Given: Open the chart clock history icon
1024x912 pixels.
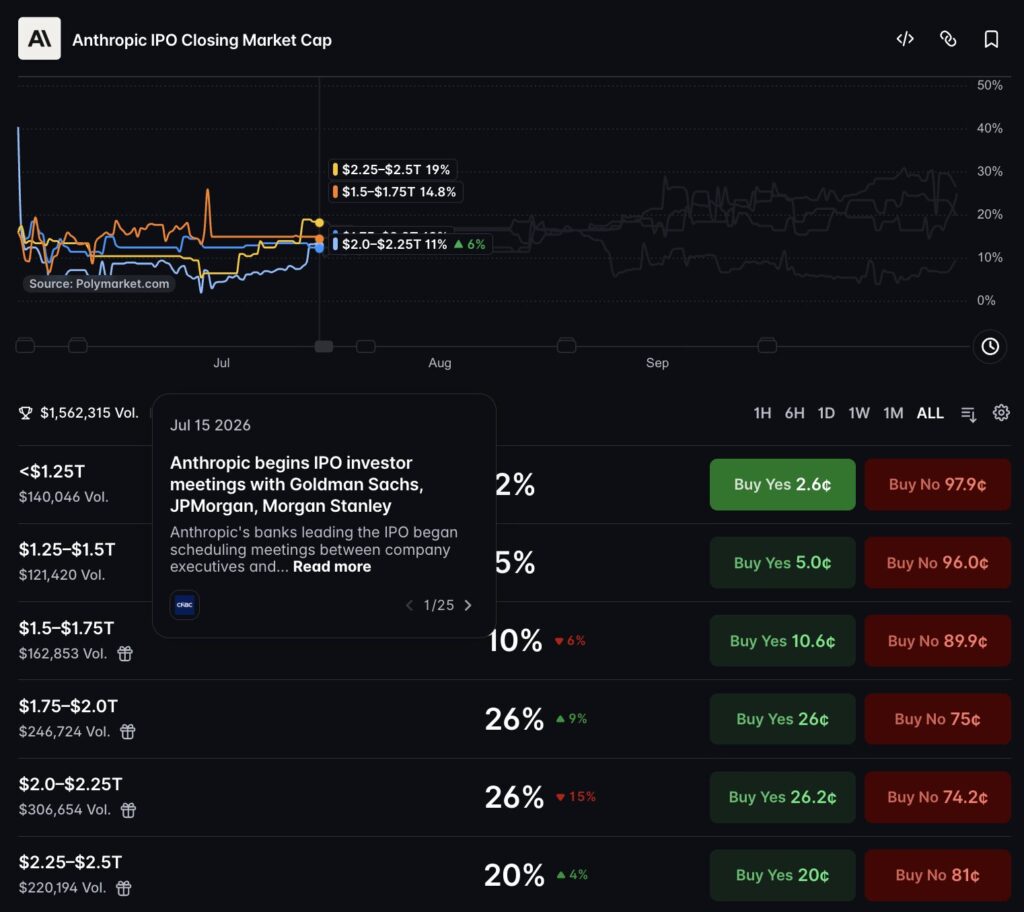Looking at the screenshot, I should (x=989, y=346).
